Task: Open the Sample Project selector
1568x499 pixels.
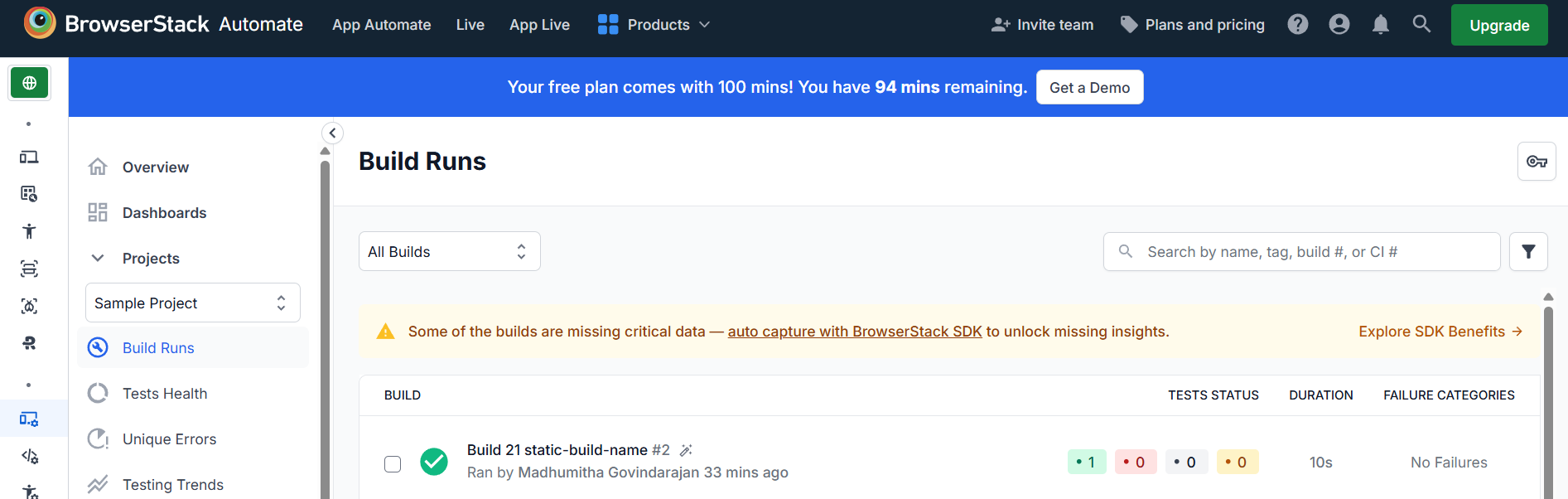Action: pos(193,303)
